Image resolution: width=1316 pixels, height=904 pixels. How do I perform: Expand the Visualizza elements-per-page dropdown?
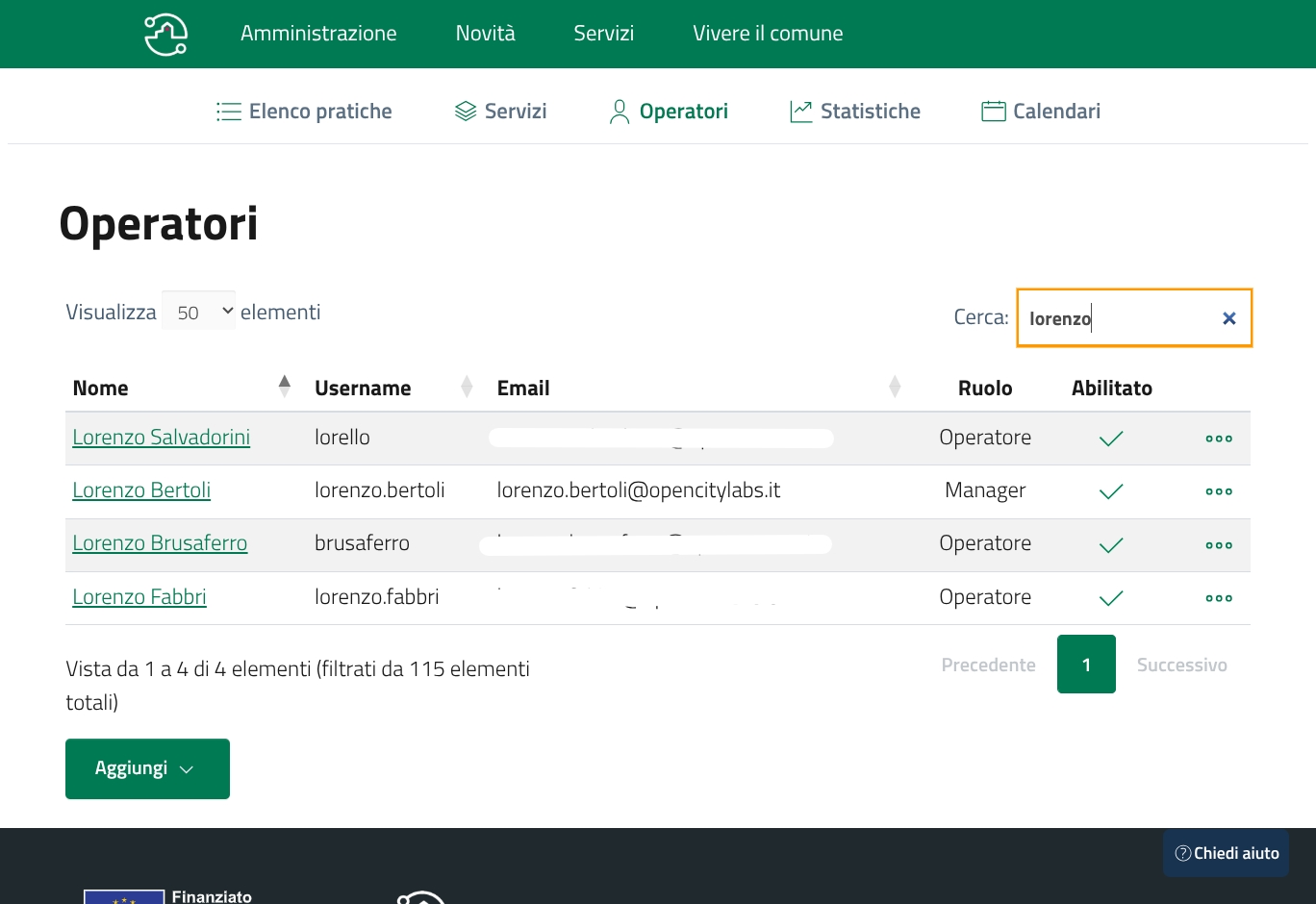[x=199, y=312]
